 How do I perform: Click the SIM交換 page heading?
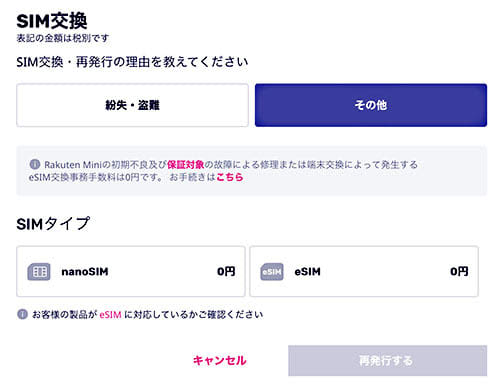point(52,21)
